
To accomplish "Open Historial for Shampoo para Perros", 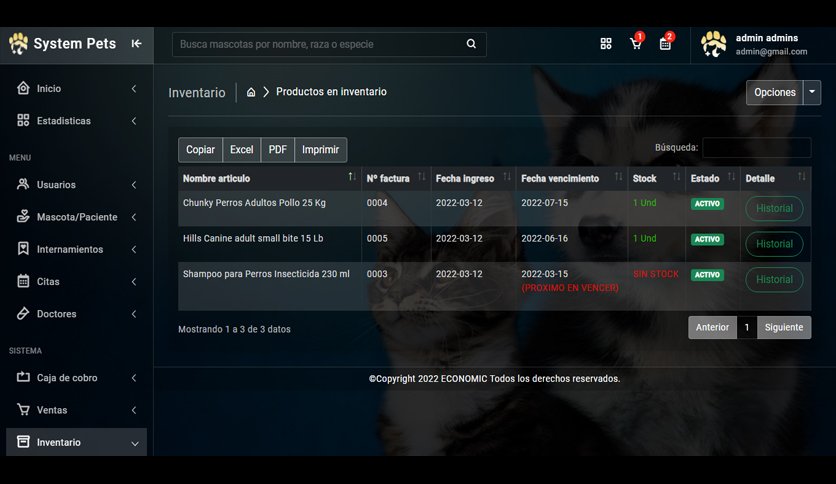I will click(x=774, y=279).
